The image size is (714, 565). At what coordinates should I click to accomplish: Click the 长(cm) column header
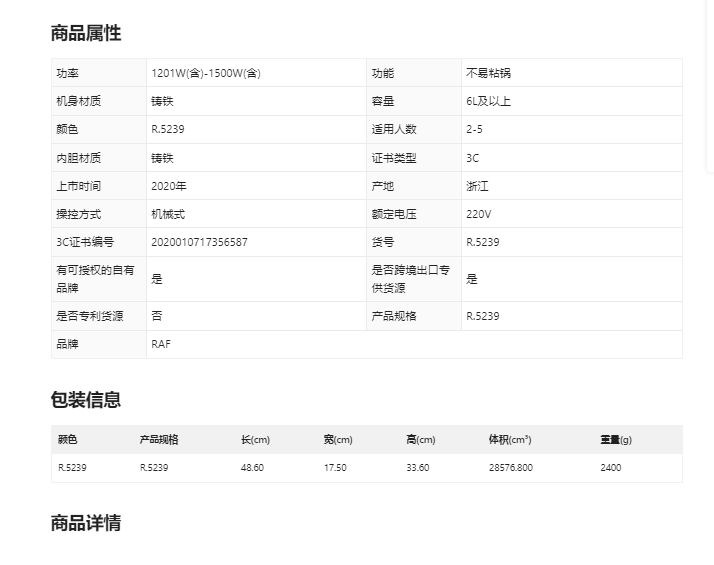pyautogui.click(x=255, y=440)
